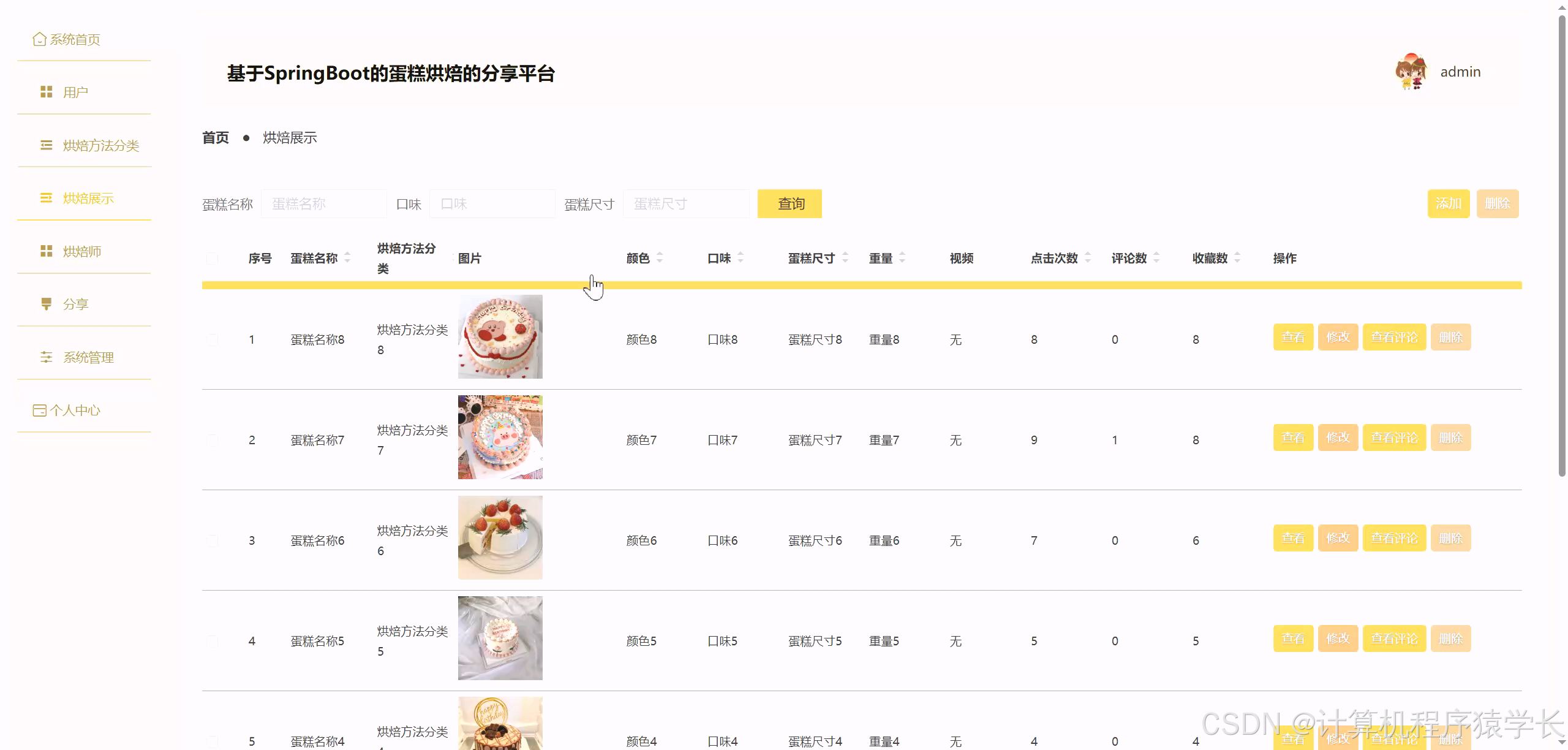Check the checkbox for row 蛋糕名称6
1568x750 pixels.
(213, 540)
